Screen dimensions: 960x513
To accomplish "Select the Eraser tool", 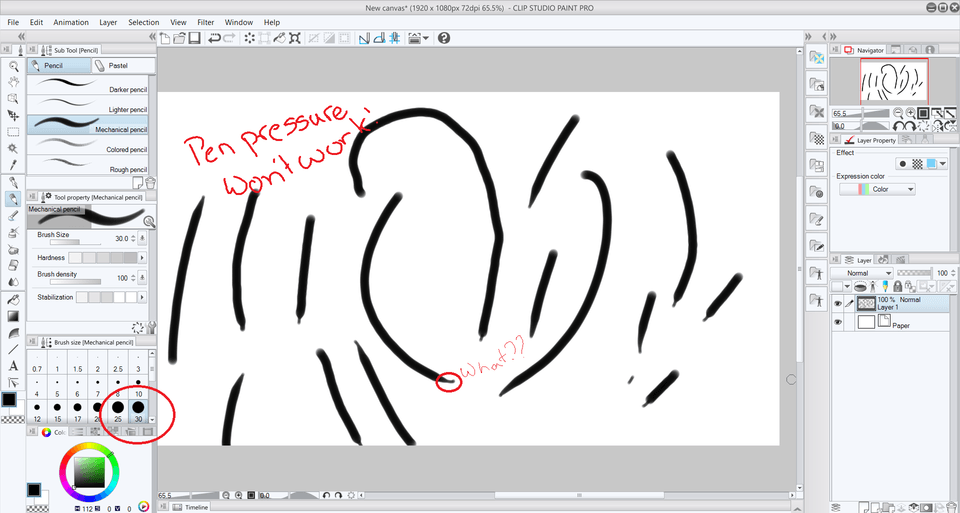I will click(x=13, y=266).
